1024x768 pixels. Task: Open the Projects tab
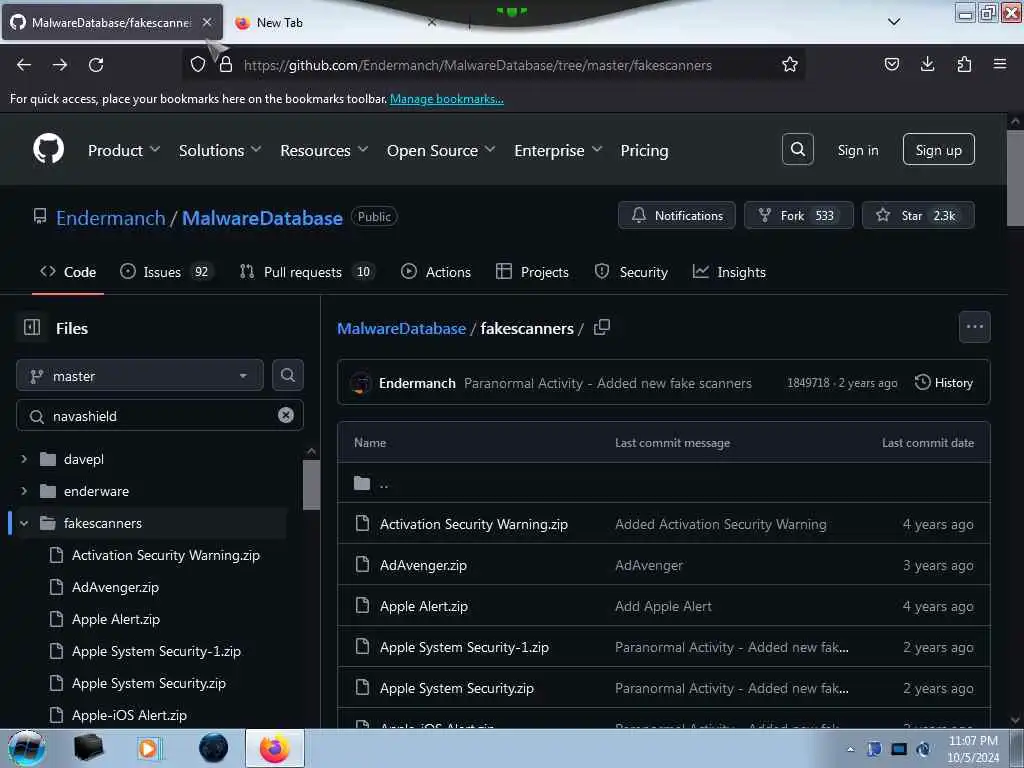tap(532, 272)
